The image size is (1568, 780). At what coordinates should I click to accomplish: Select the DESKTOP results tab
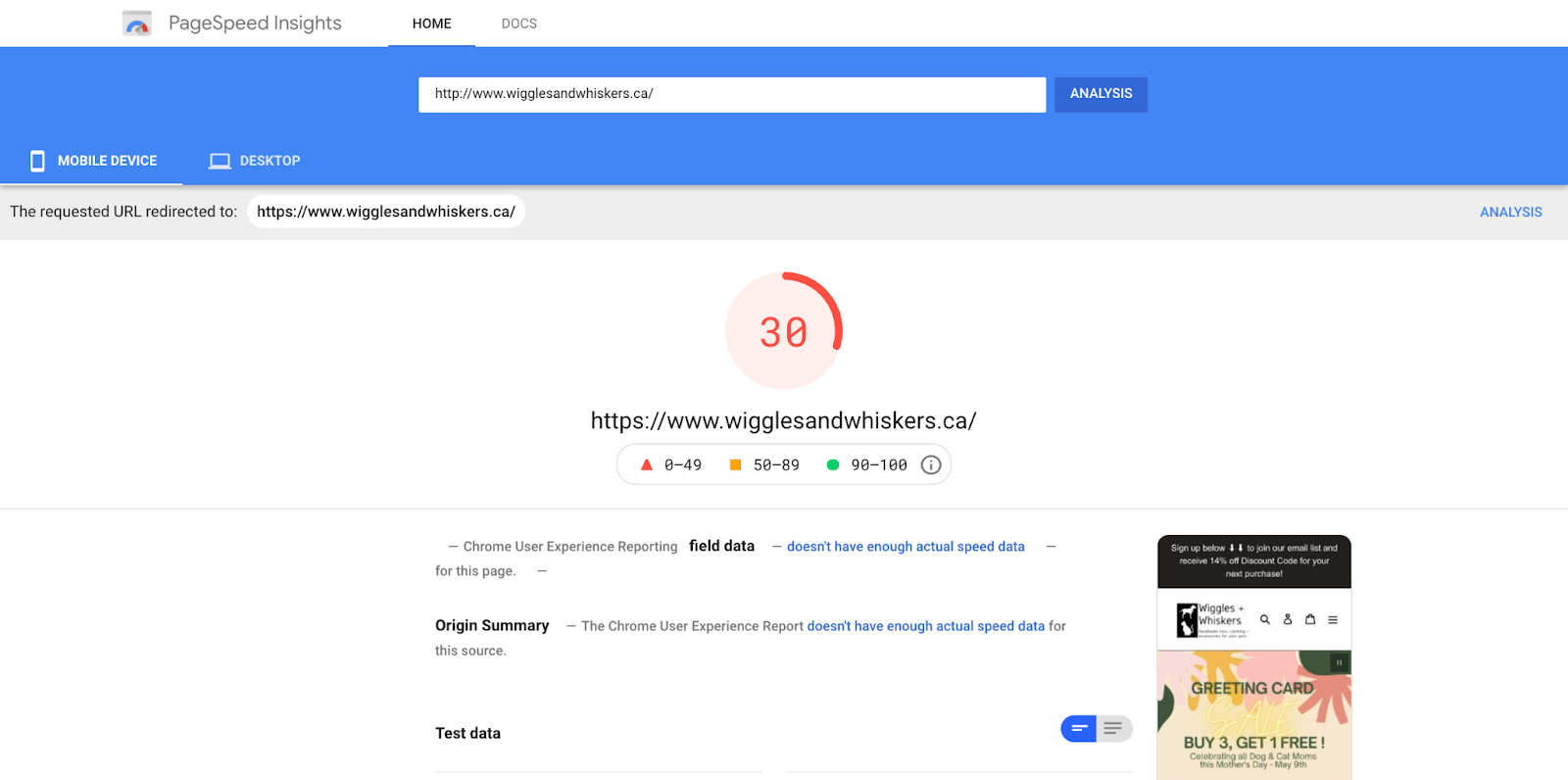pyautogui.click(x=255, y=161)
